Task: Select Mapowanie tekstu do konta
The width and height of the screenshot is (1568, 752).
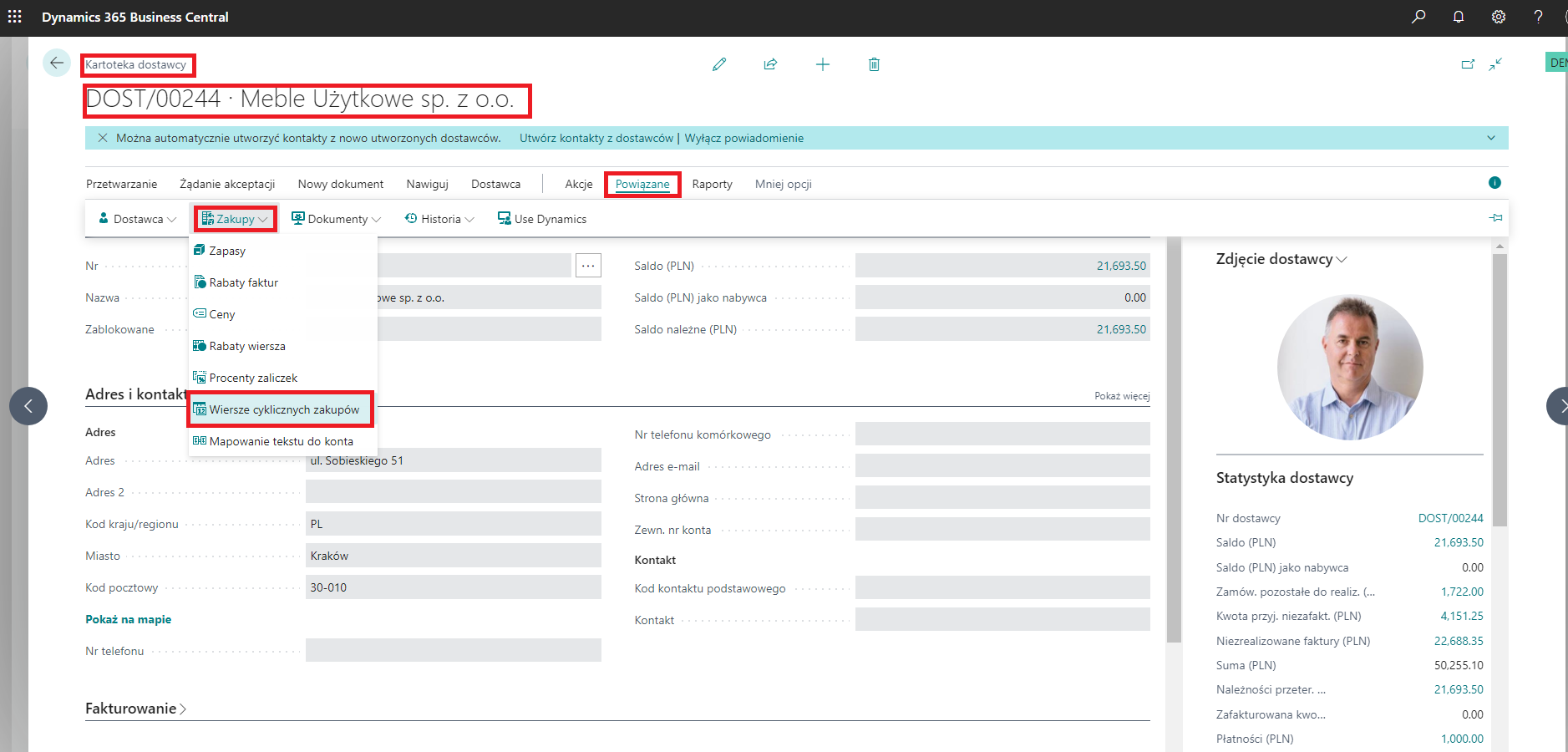Action: tap(283, 441)
